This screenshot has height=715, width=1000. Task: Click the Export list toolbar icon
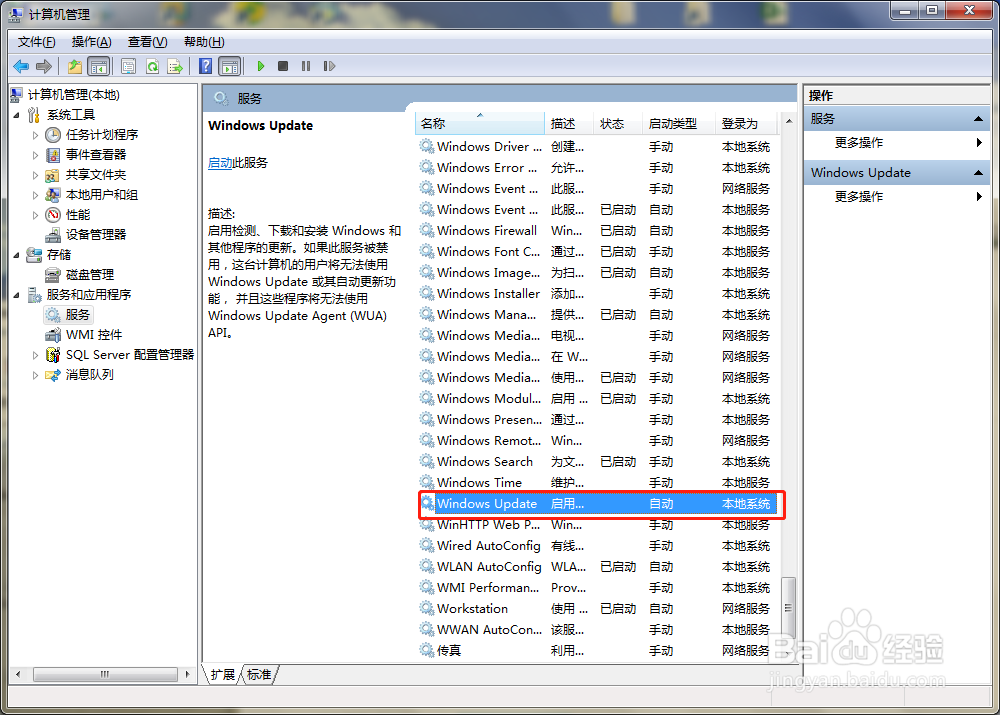[175, 66]
